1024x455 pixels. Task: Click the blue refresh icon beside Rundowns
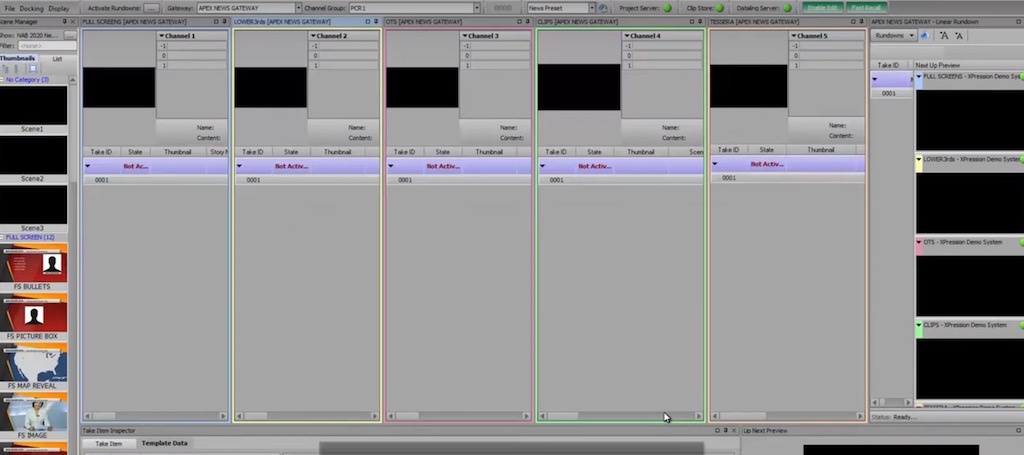point(925,35)
